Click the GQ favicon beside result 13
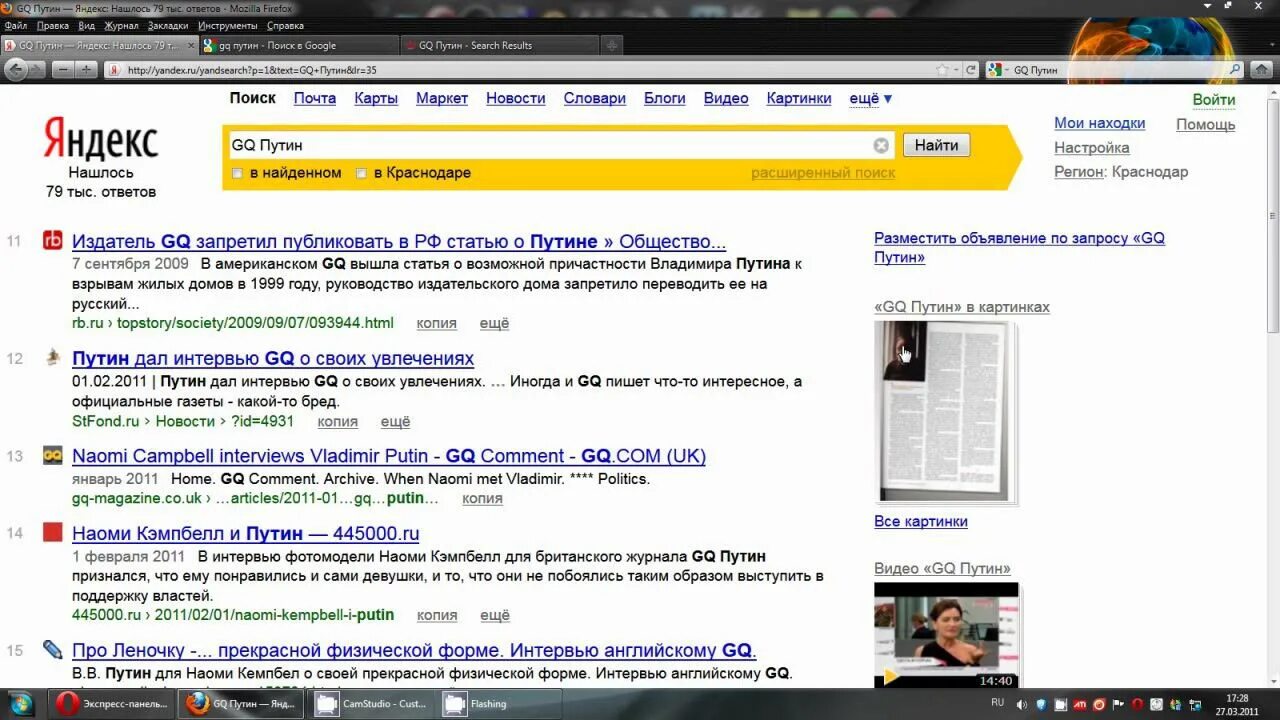The image size is (1280, 720). tap(53, 455)
